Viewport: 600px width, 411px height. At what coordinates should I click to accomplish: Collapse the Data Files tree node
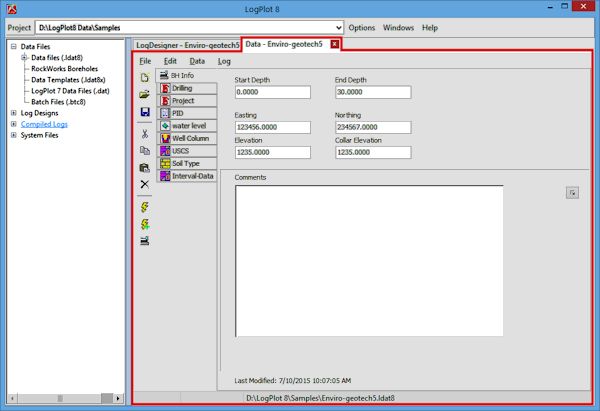[x=14, y=47]
